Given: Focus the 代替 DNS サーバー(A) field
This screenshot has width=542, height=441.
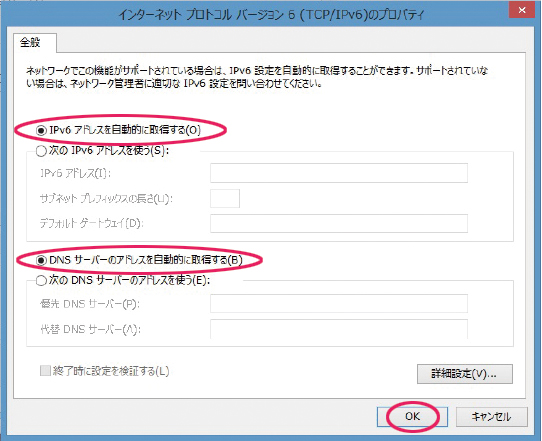Looking at the screenshot, I should pos(339,329).
